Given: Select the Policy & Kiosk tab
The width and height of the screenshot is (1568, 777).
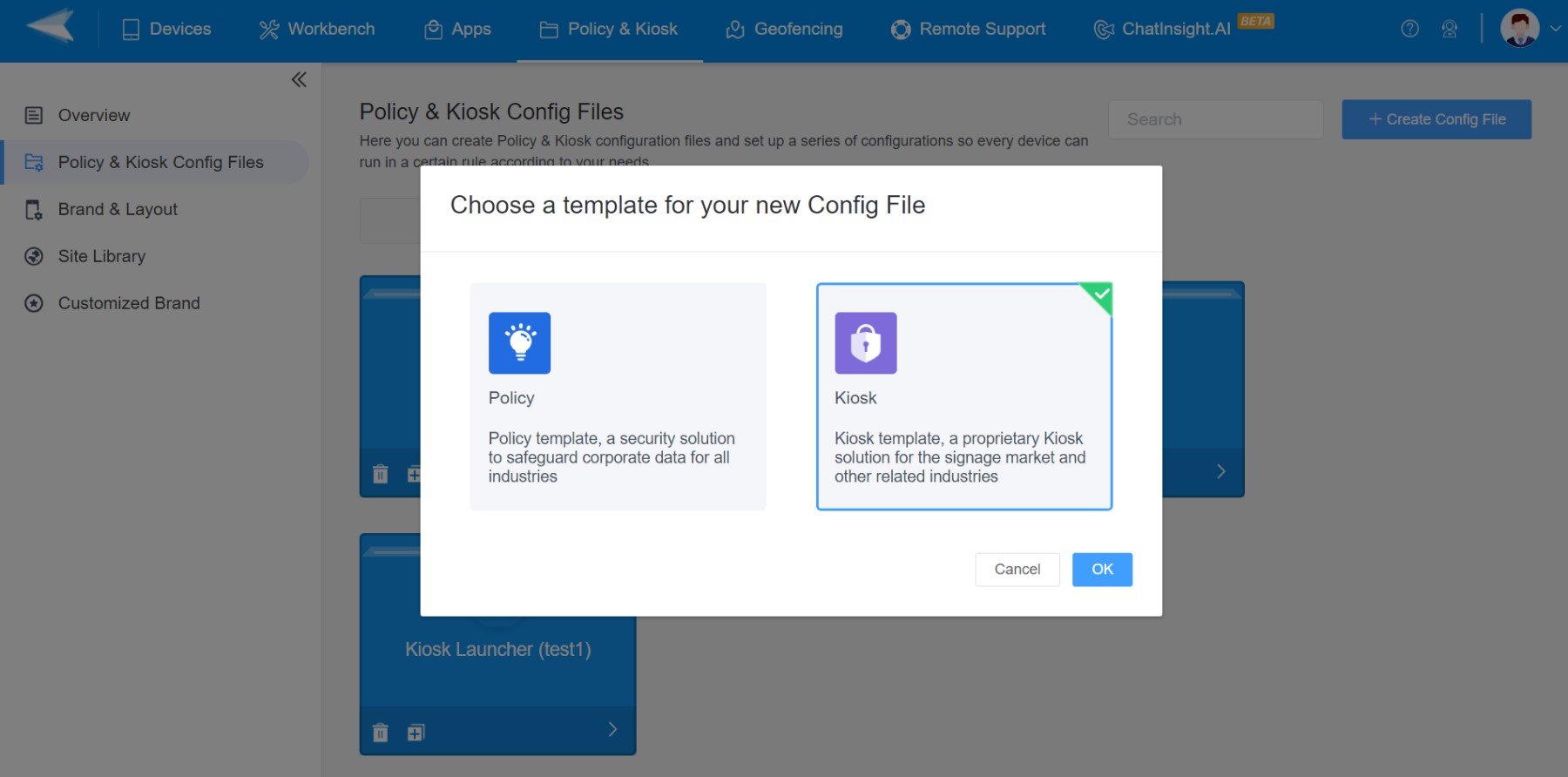Looking at the screenshot, I should 609,29.
